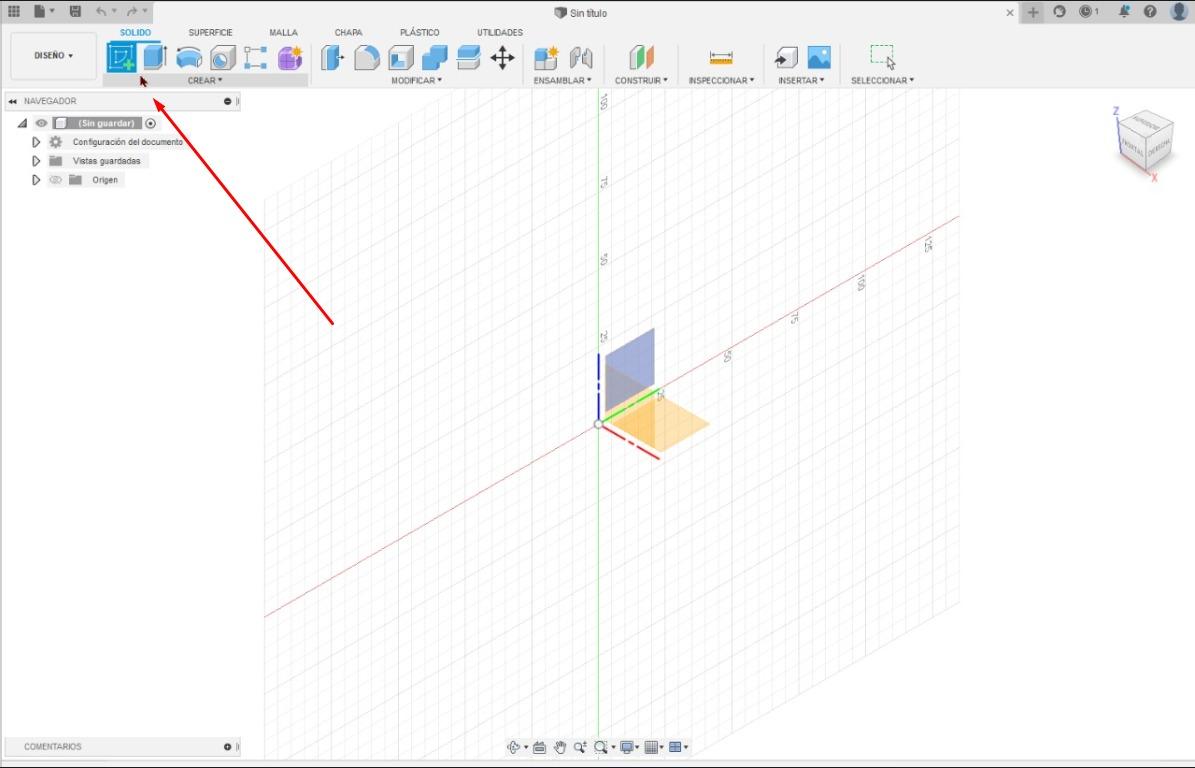Open the Orbit navigation tool
The width and height of the screenshot is (1195, 768).
(514, 747)
